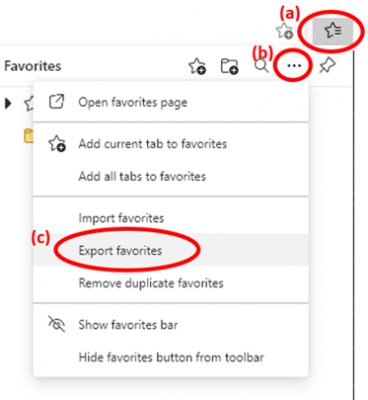
Task: Click the open-in-new-window icon beside Open favorites page
Action: point(57,102)
